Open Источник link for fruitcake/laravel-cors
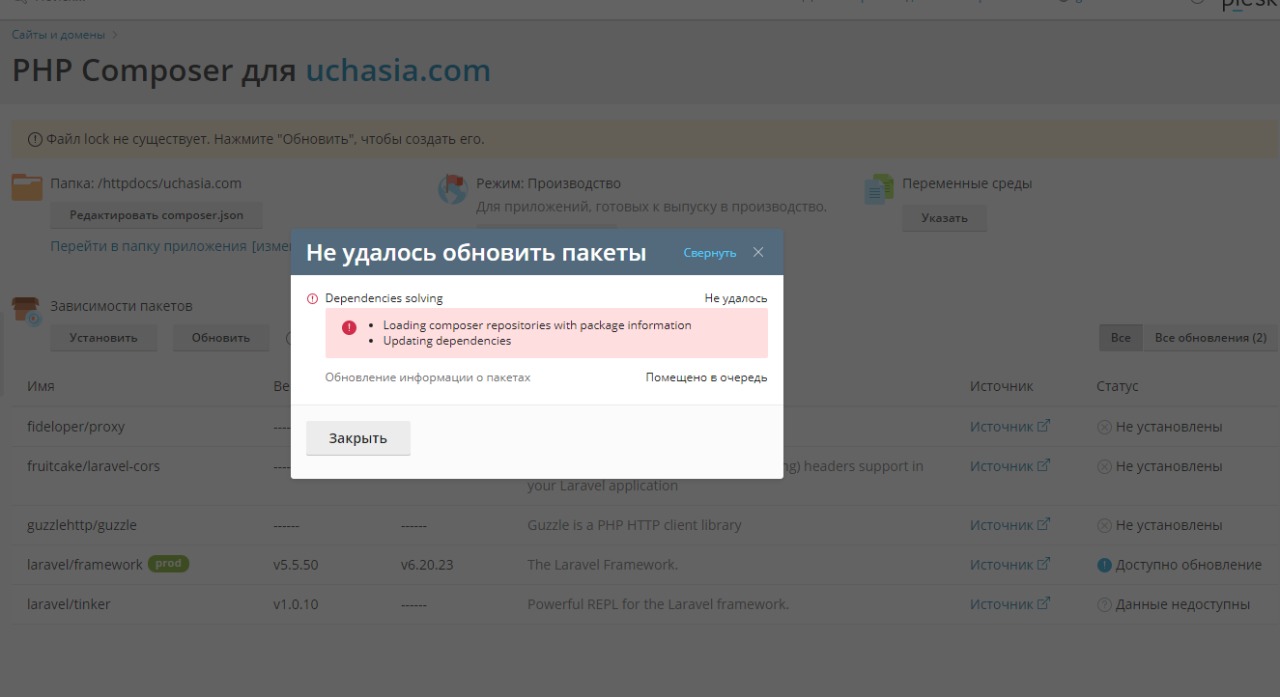 (x=1010, y=466)
